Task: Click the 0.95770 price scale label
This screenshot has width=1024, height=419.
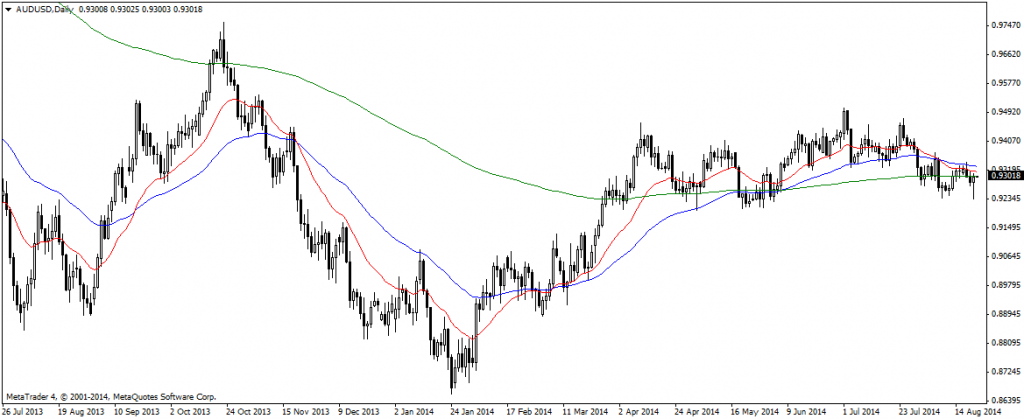Action: (1004, 83)
